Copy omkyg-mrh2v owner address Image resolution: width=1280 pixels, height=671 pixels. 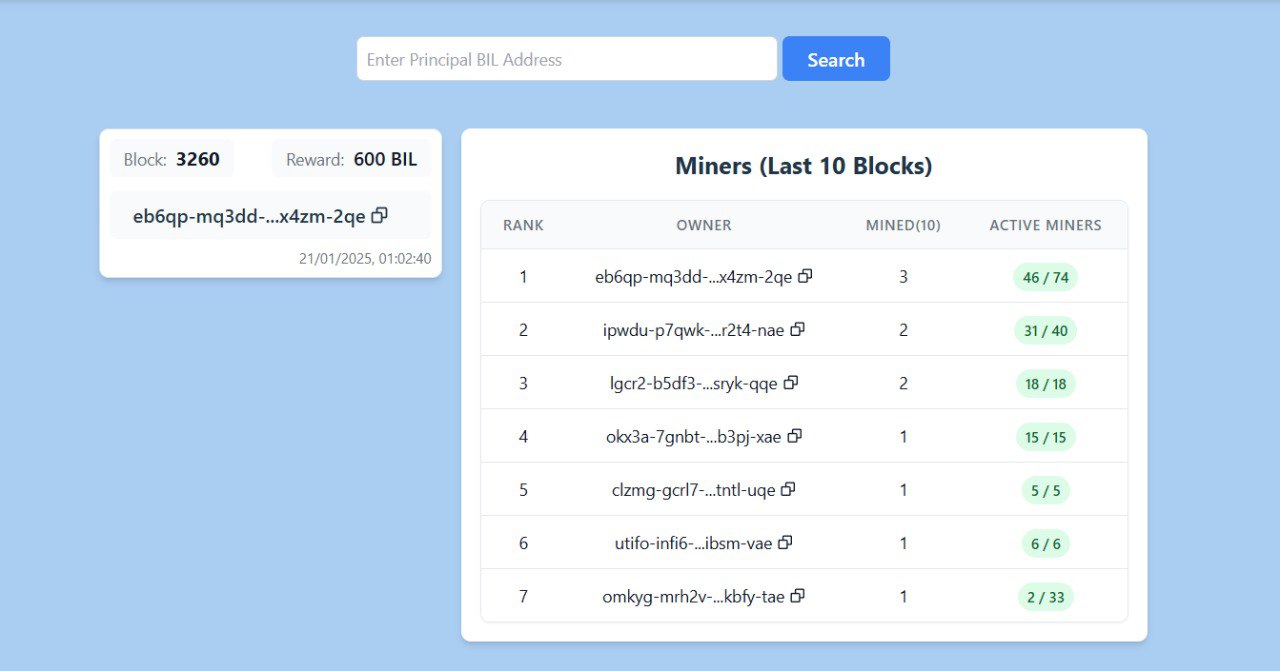[797, 596]
